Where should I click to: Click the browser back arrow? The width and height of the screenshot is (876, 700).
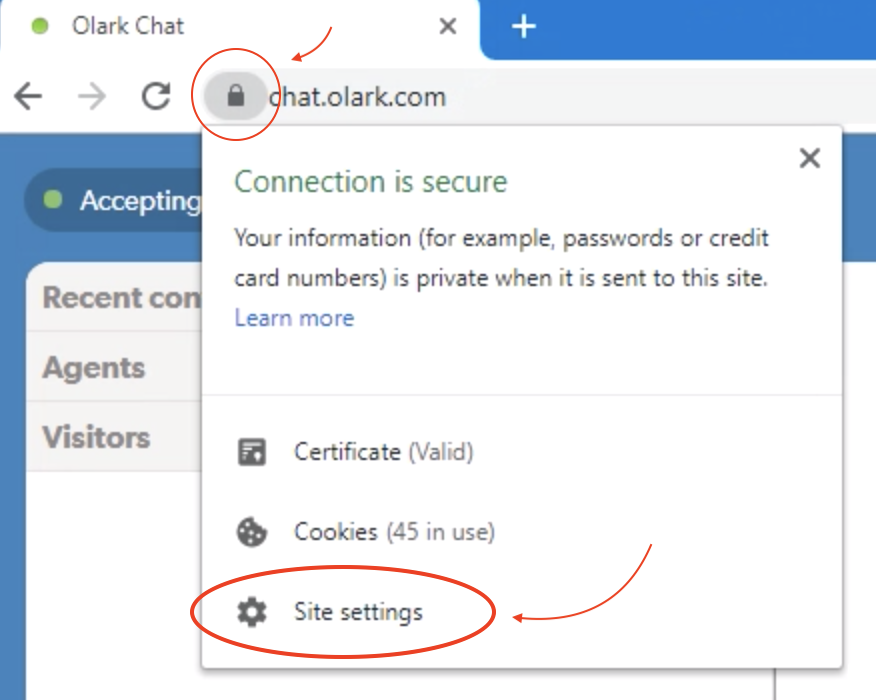(x=28, y=97)
